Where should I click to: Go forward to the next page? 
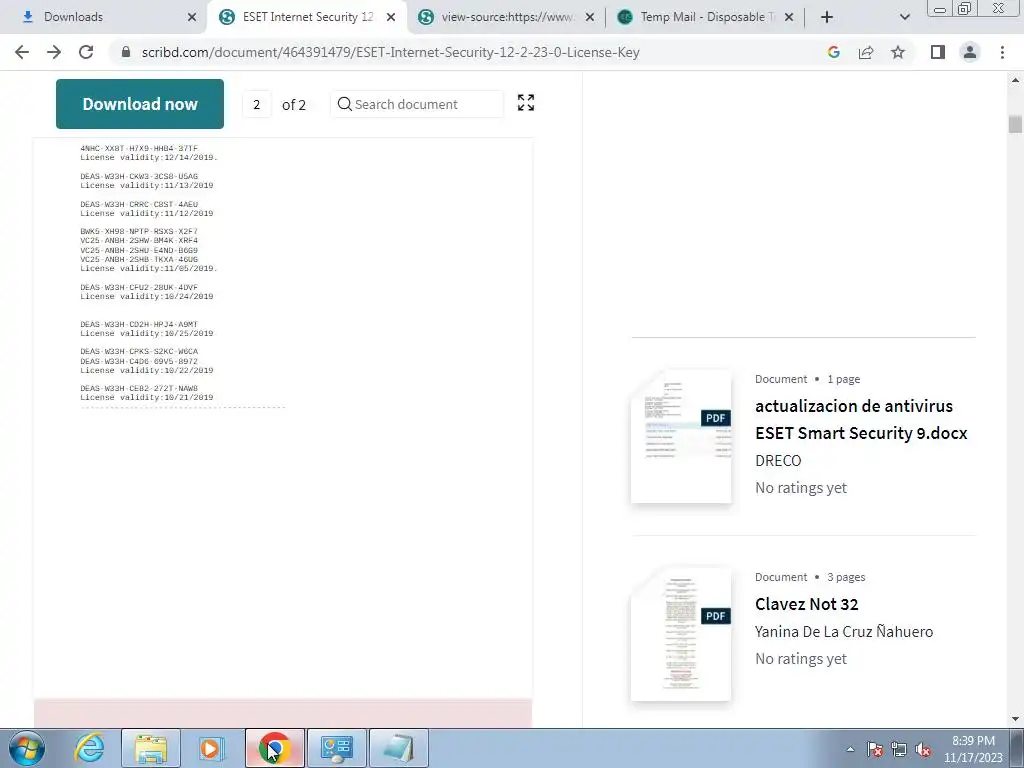54,52
